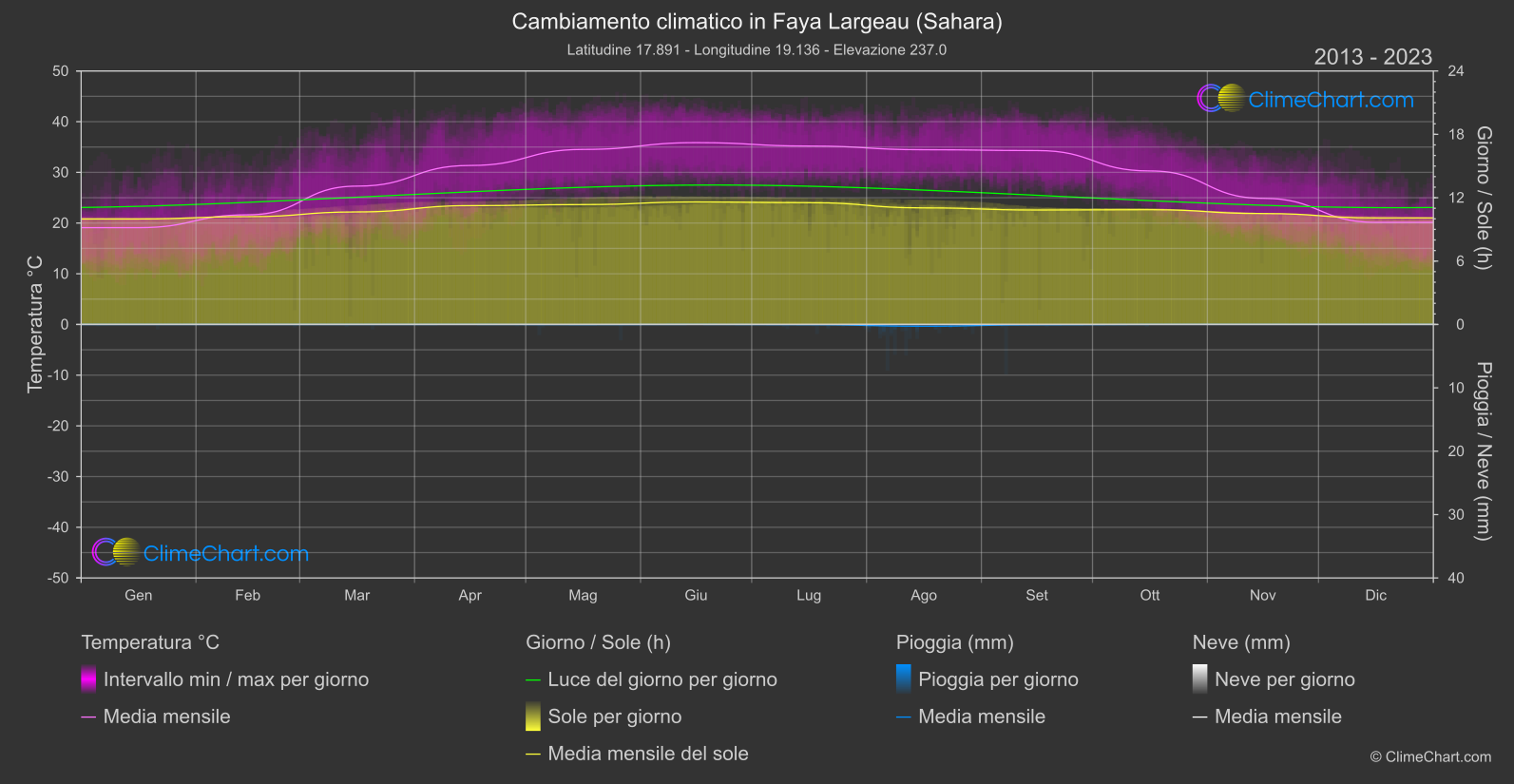The height and width of the screenshot is (784, 1514).
Task: Click the rain 'Media mensile' legend line
Action: (x=970, y=717)
